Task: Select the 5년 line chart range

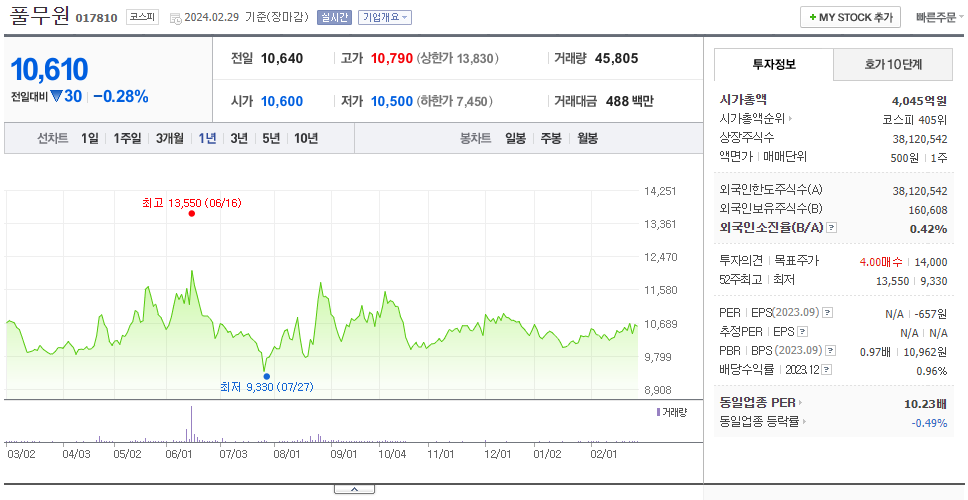Action: (x=271, y=138)
